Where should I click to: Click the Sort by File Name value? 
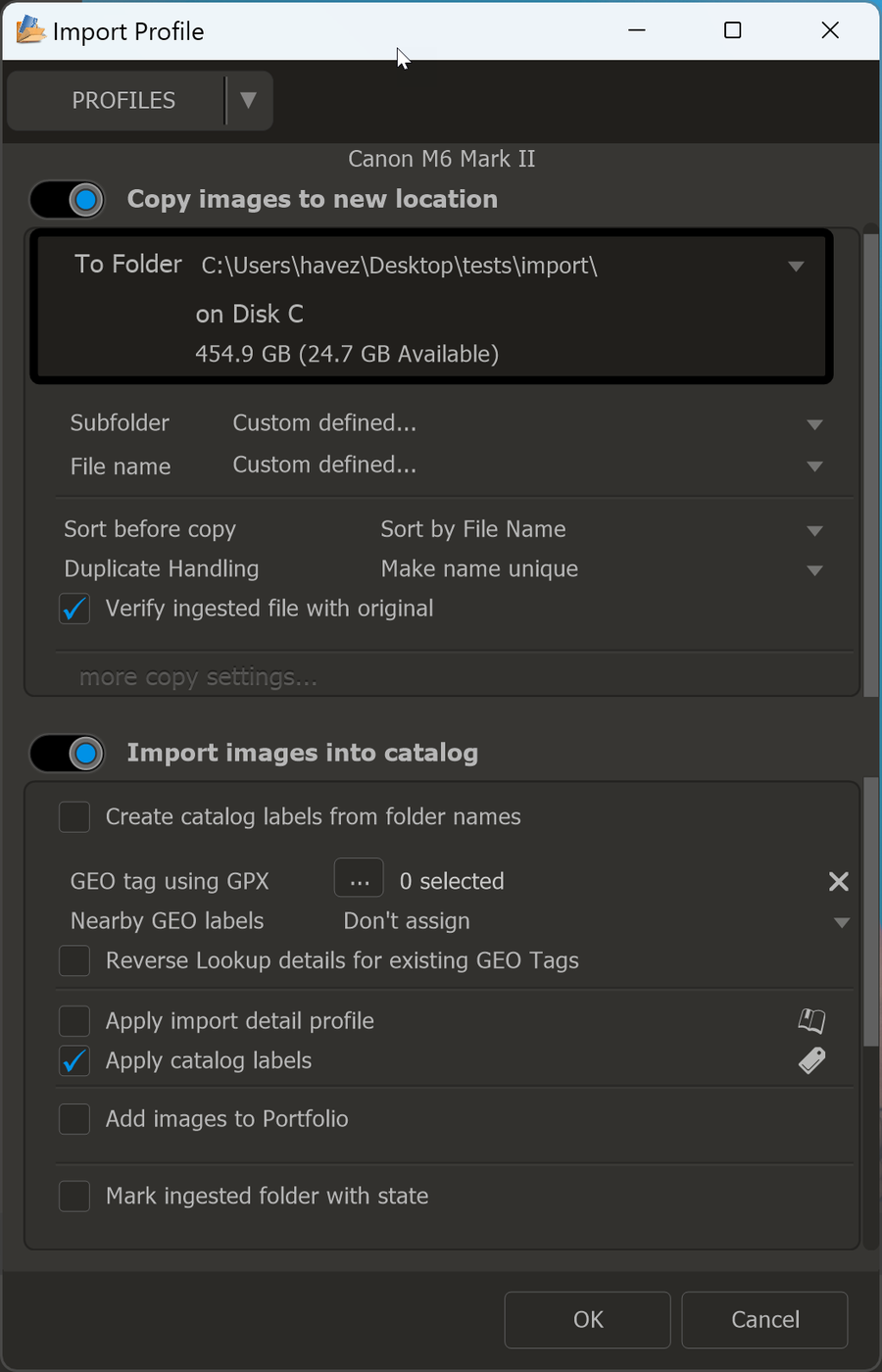click(x=473, y=529)
